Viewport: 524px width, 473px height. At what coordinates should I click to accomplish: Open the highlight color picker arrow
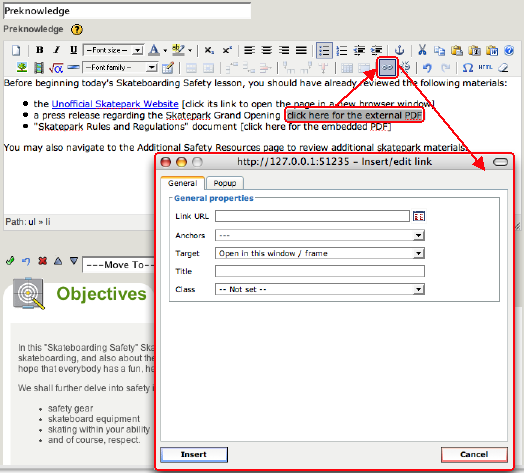[190, 51]
